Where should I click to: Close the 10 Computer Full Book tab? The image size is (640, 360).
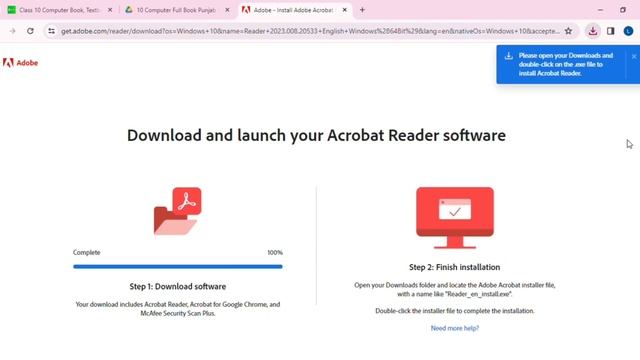click(x=227, y=10)
